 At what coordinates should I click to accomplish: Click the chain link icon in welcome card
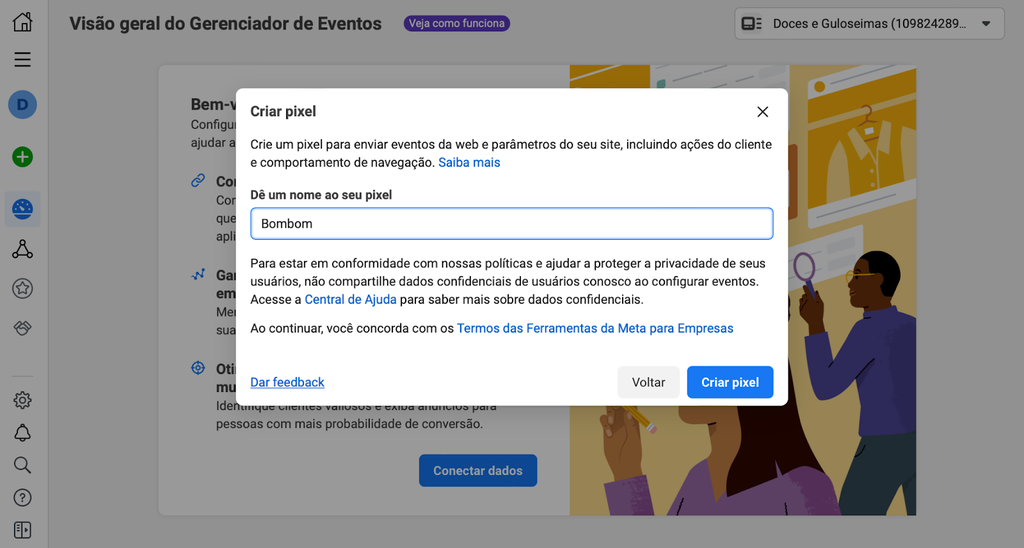[198, 180]
